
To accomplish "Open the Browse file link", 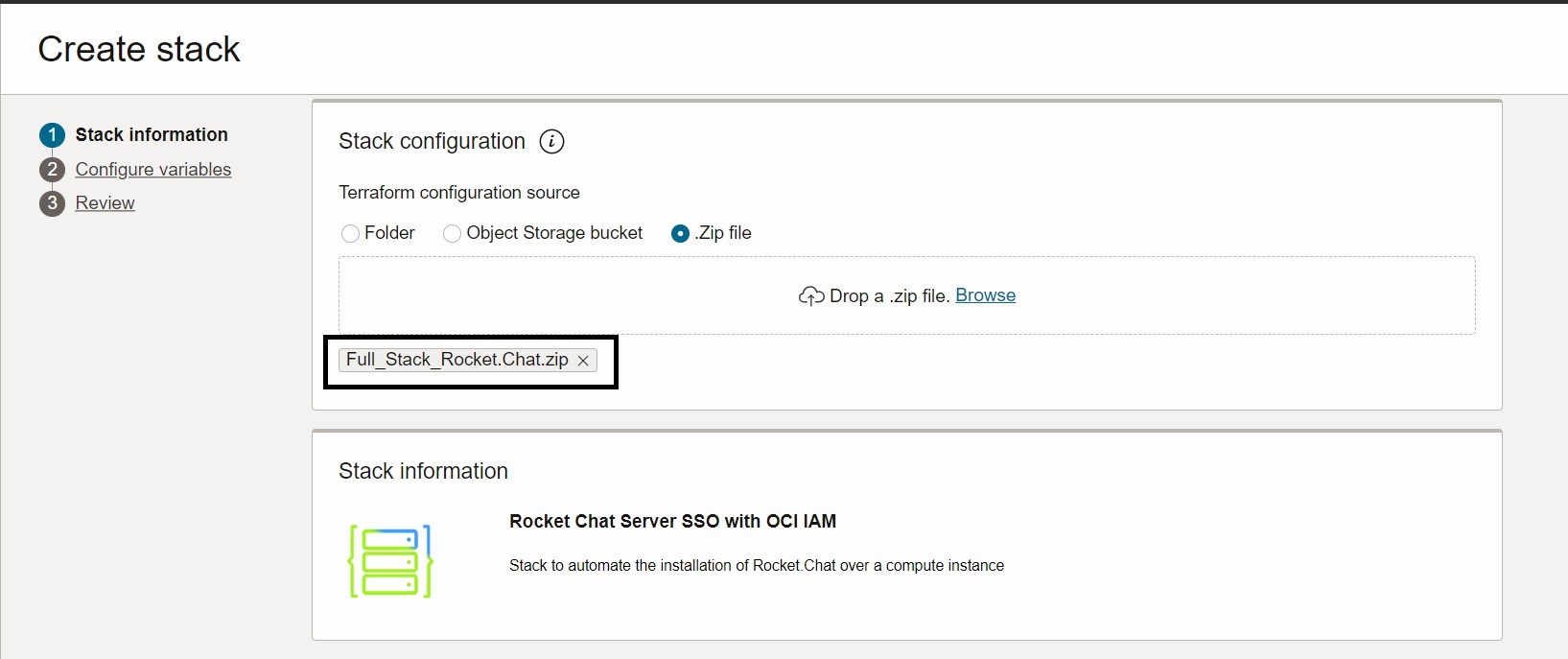I will (x=985, y=295).
